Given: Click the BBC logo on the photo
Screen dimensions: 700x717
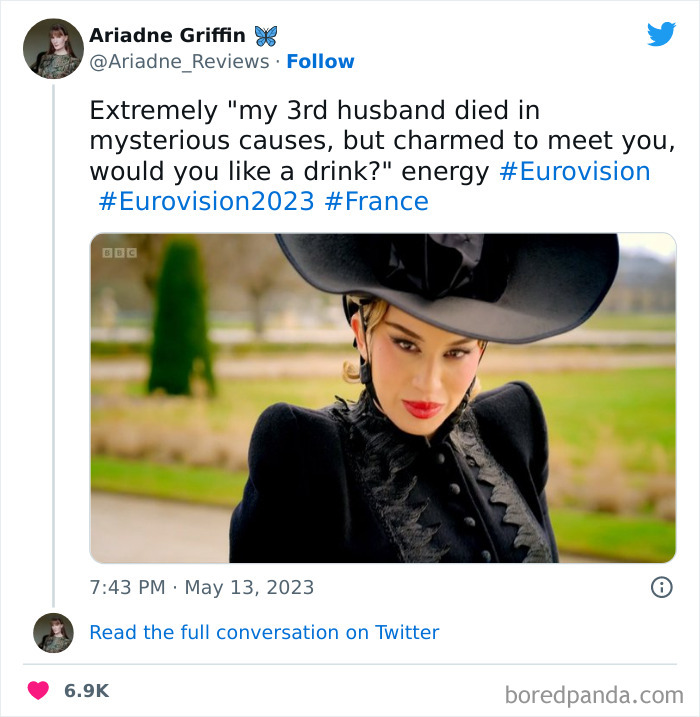Looking at the screenshot, I should 119,254.
